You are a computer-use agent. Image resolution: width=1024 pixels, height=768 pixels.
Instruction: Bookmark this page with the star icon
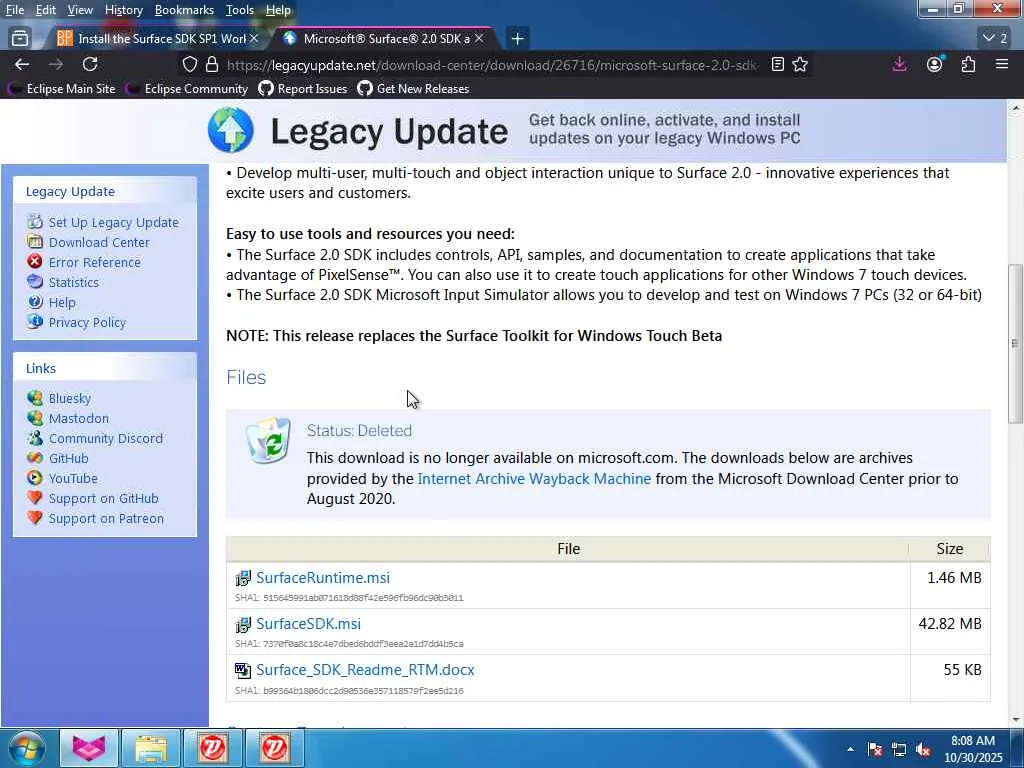click(x=800, y=65)
